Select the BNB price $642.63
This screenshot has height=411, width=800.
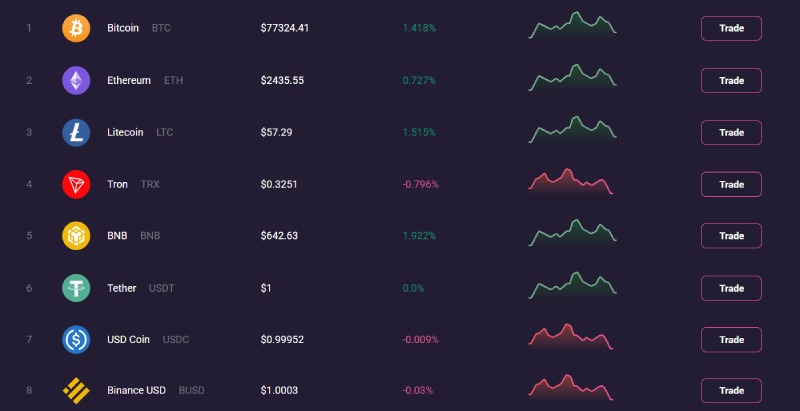tap(279, 236)
